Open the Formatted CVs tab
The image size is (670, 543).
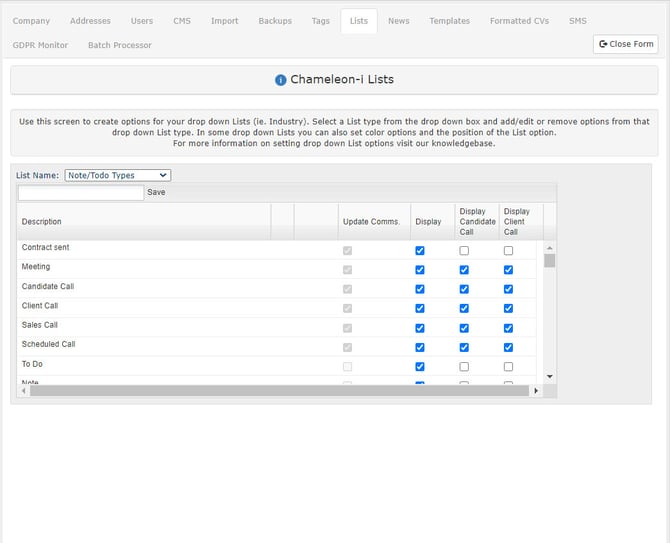519,21
